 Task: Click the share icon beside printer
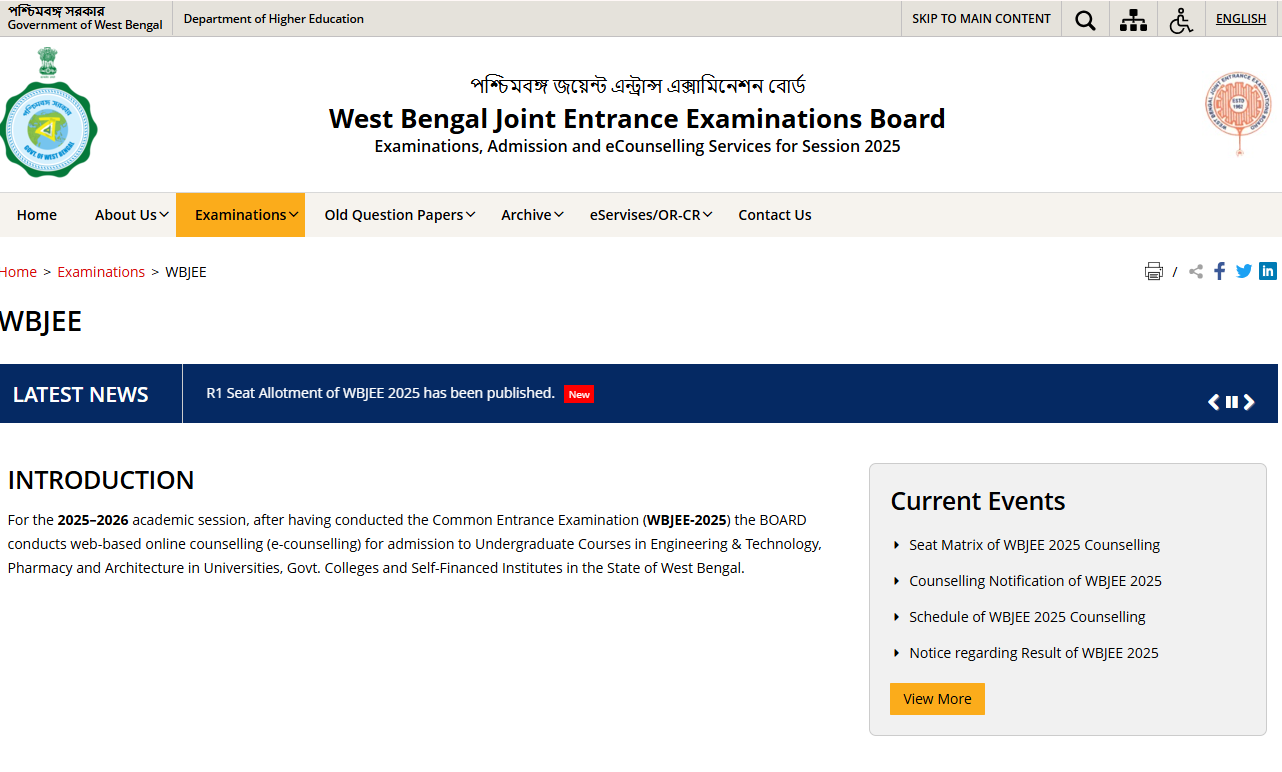1196,271
